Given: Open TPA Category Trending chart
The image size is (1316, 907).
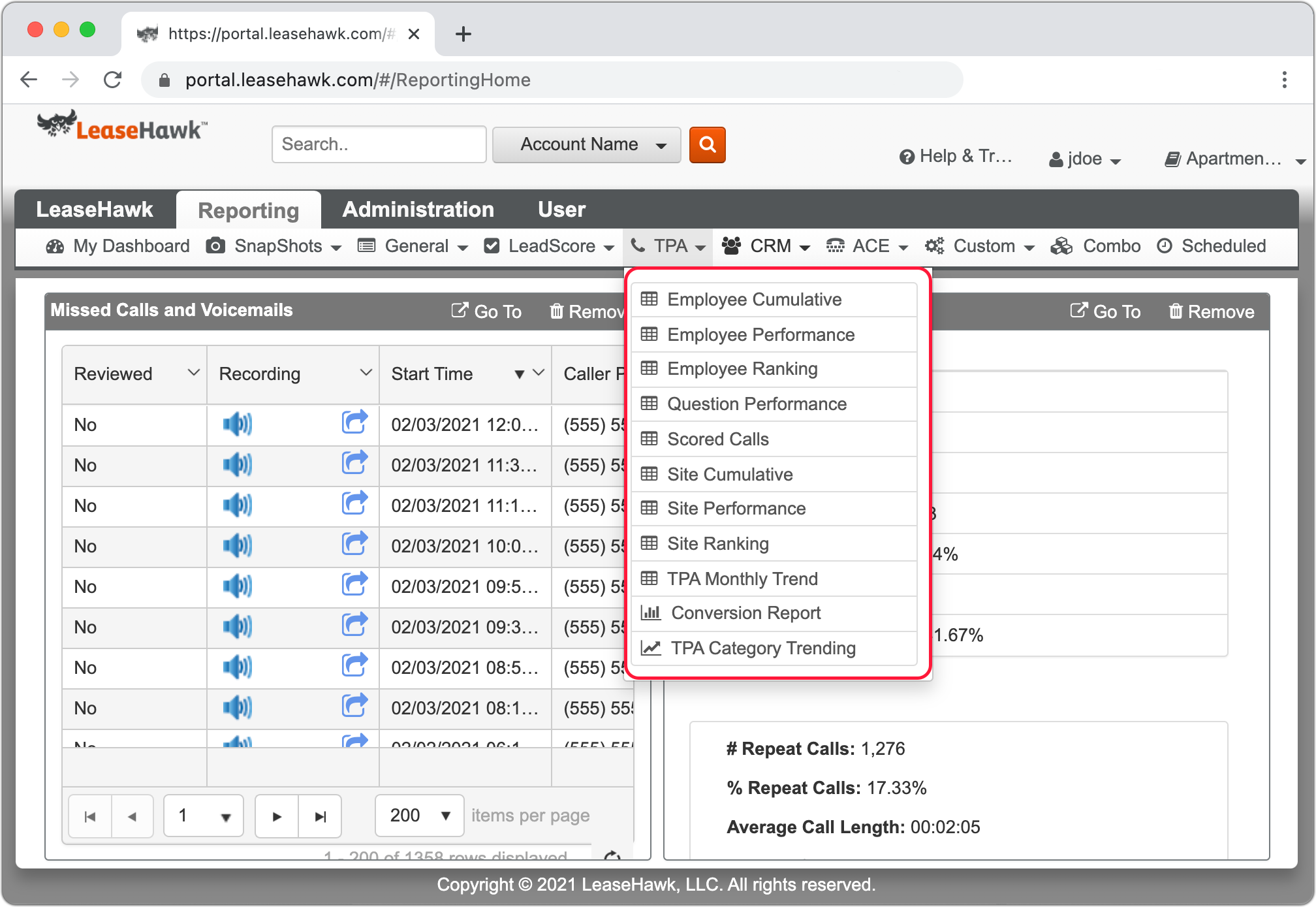Looking at the screenshot, I should [x=774, y=648].
